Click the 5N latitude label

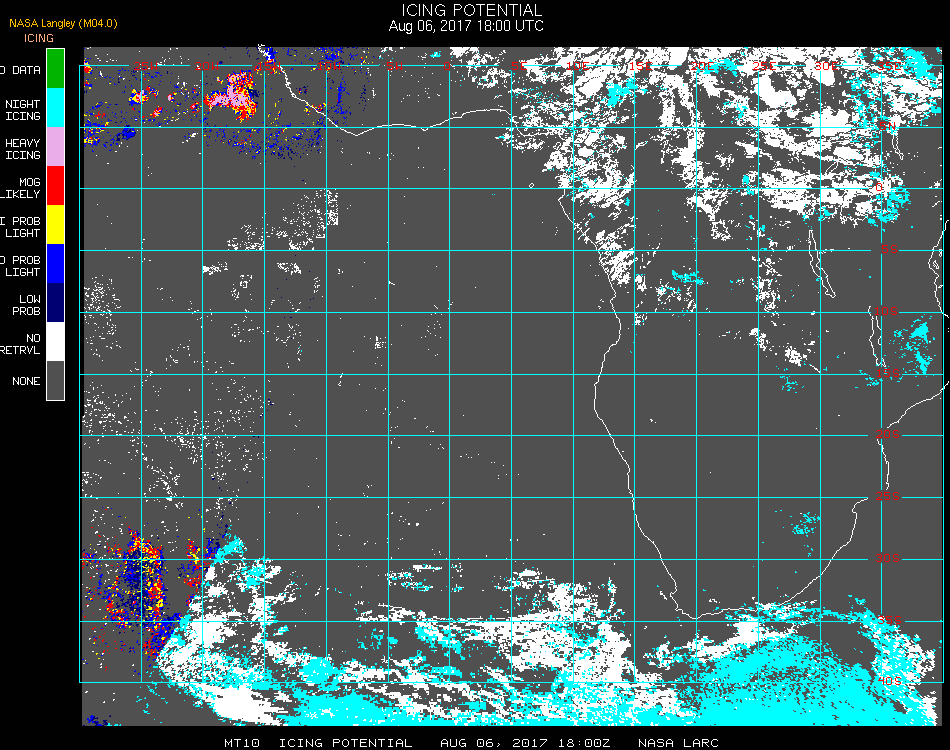(x=886, y=125)
